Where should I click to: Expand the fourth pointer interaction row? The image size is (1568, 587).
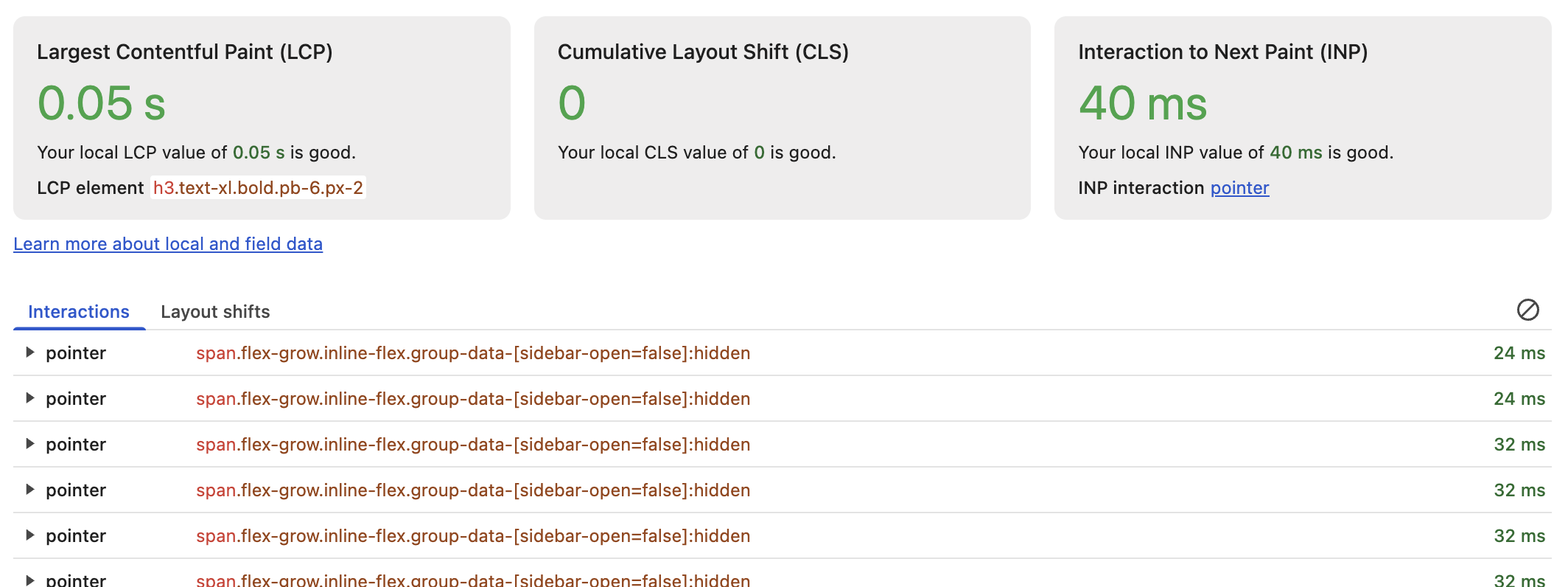click(29, 490)
